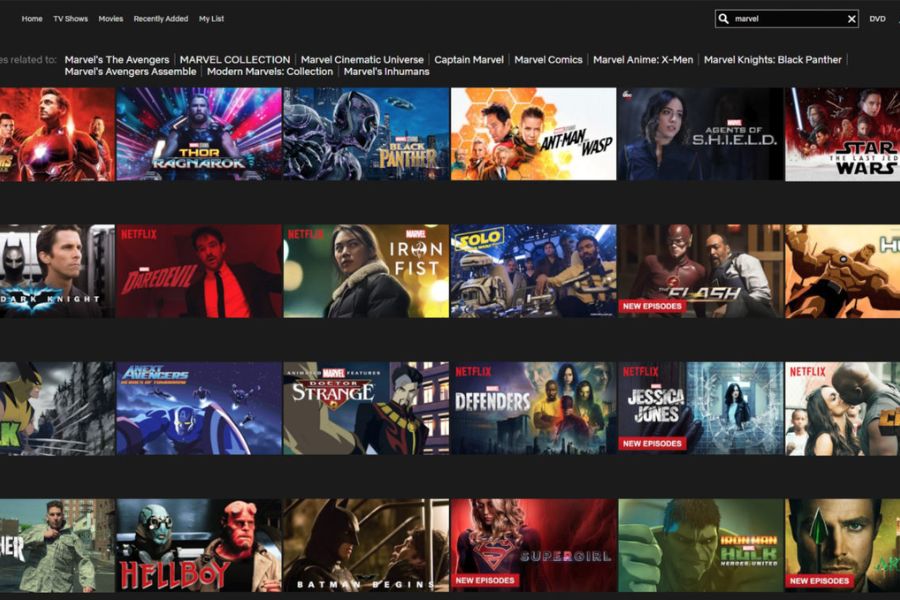Open the Black Panther movie thumbnail
The width and height of the screenshot is (900, 600).
(x=366, y=134)
